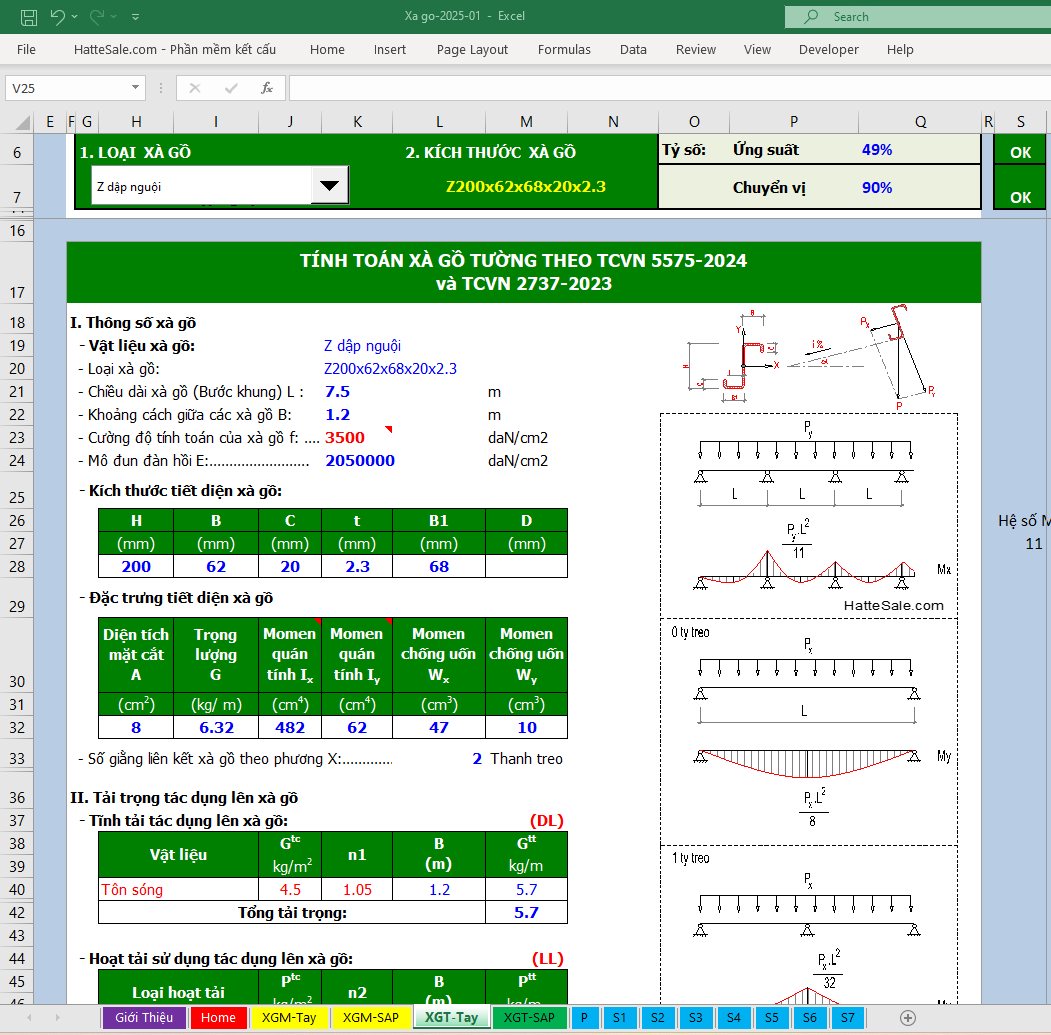Select the Gtc value 4.5
The width and height of the screenshot is (1051, 1035).
point(290,890)
